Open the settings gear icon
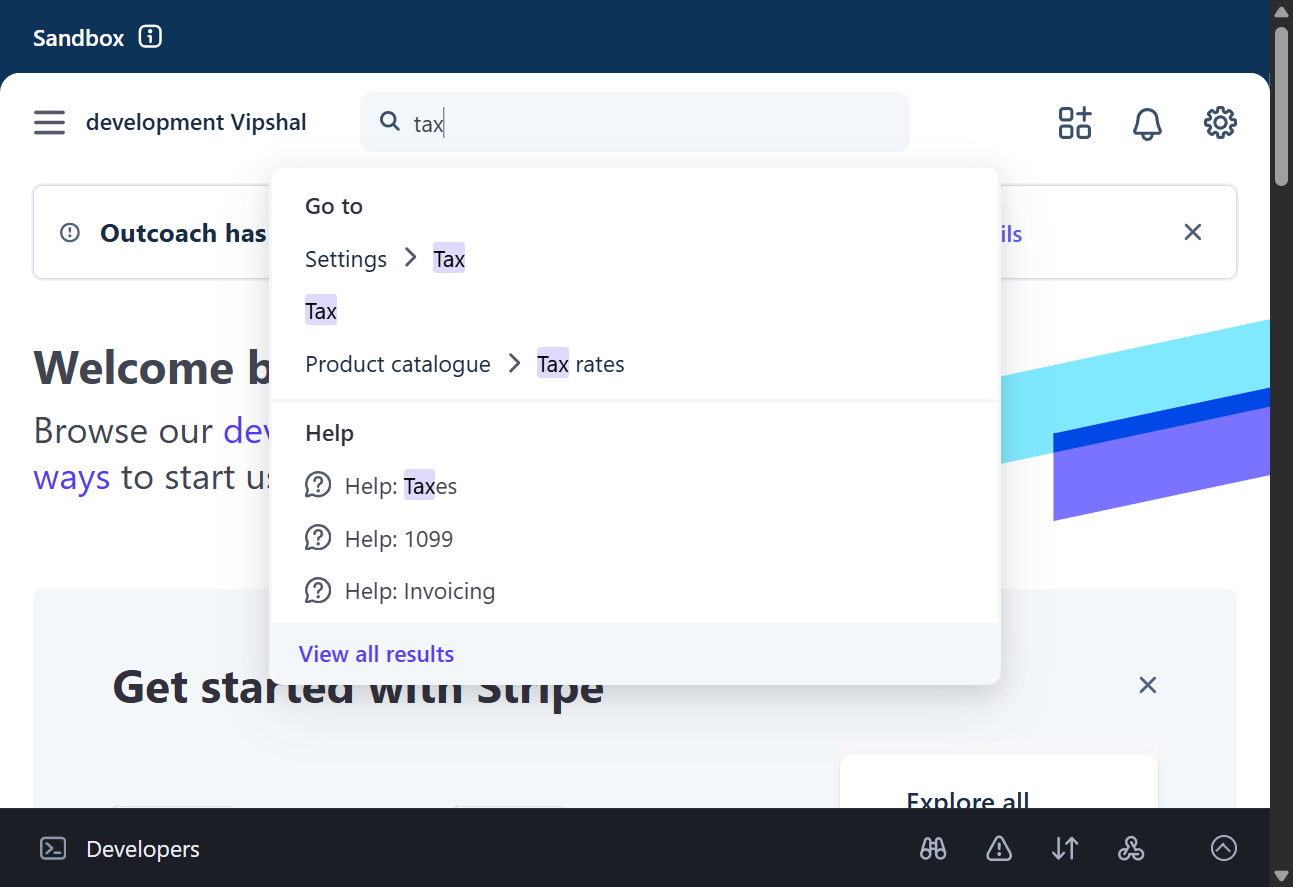Image resolution: width=1293 pixels, height=887 pixels. point(1220,123)
